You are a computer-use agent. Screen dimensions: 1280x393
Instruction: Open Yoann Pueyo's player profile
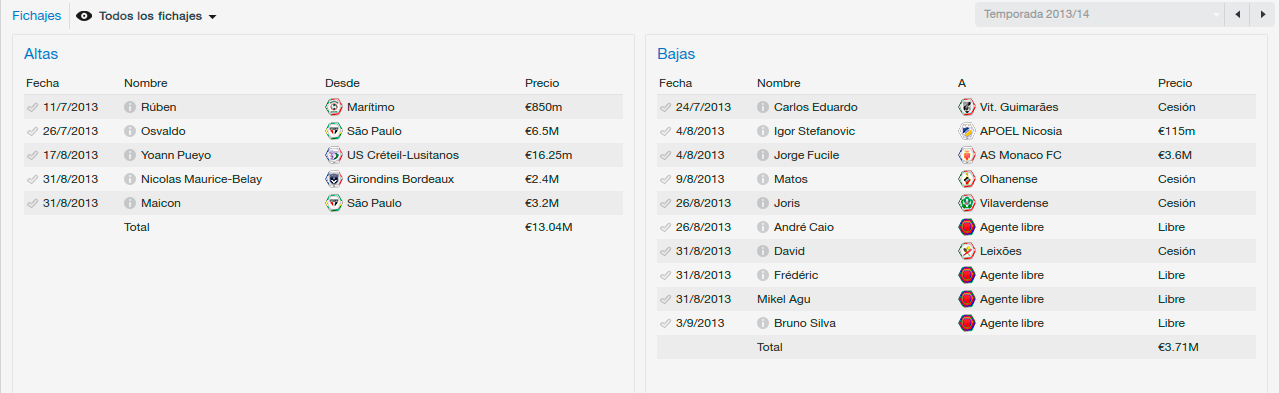click(176, 155)
